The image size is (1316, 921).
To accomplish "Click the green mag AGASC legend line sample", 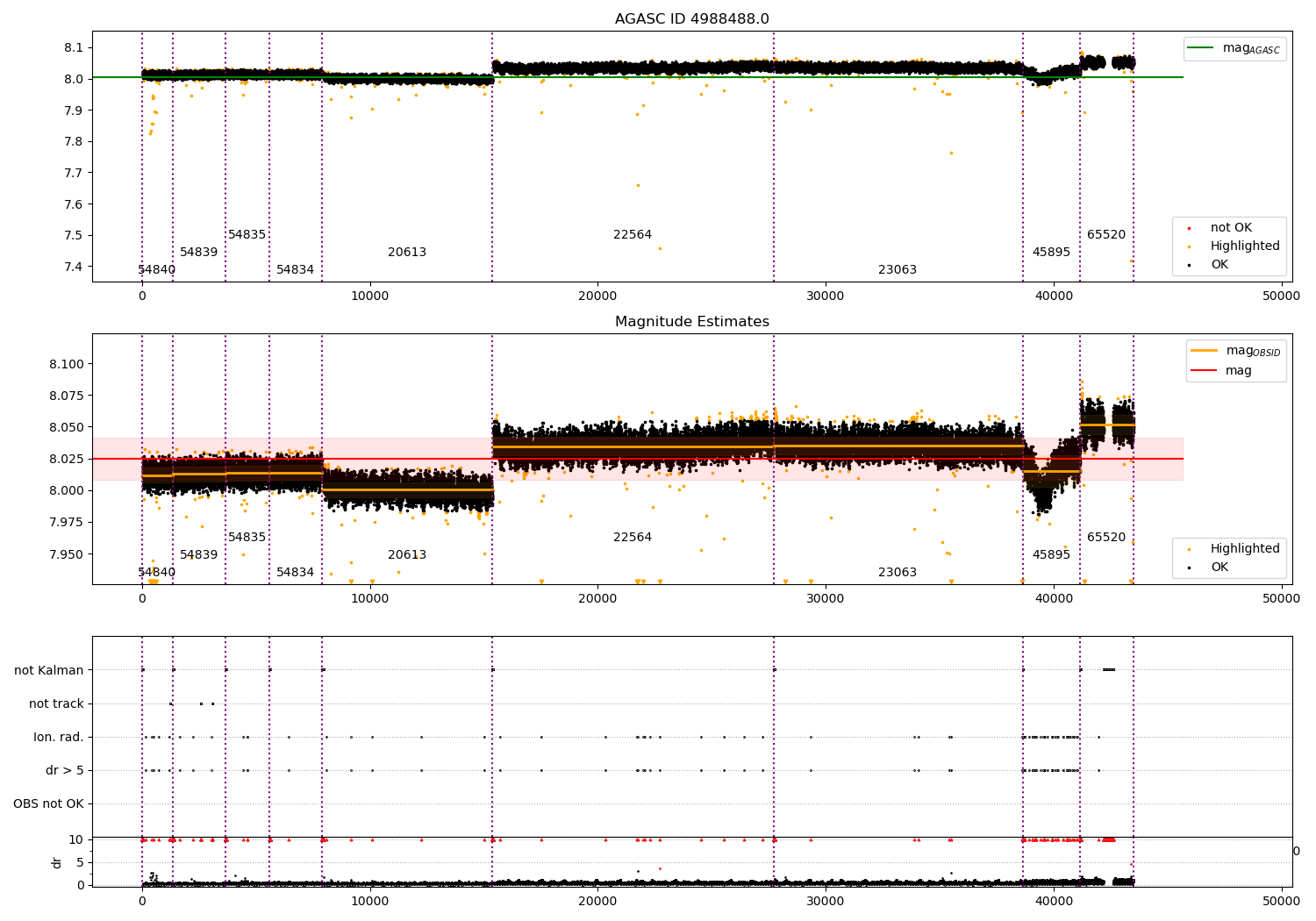I will click(1200, 48).
